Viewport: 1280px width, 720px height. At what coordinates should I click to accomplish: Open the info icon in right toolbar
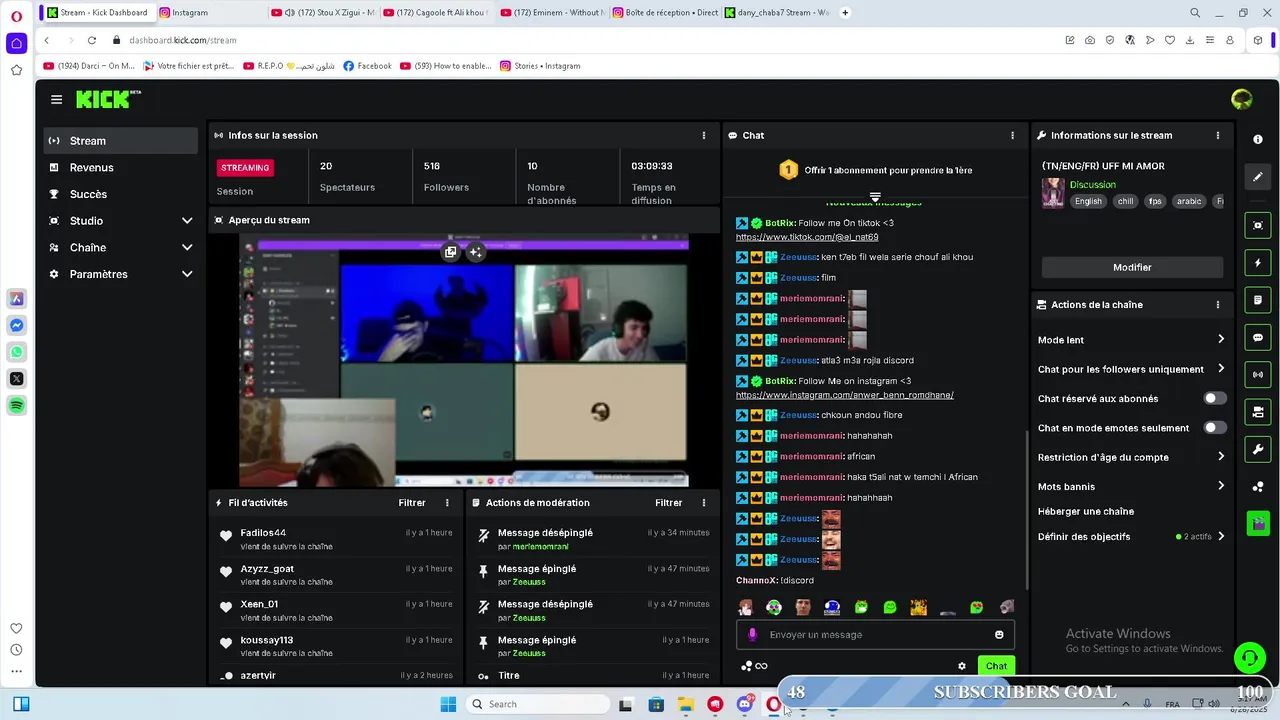click(x=1258, y=140)
